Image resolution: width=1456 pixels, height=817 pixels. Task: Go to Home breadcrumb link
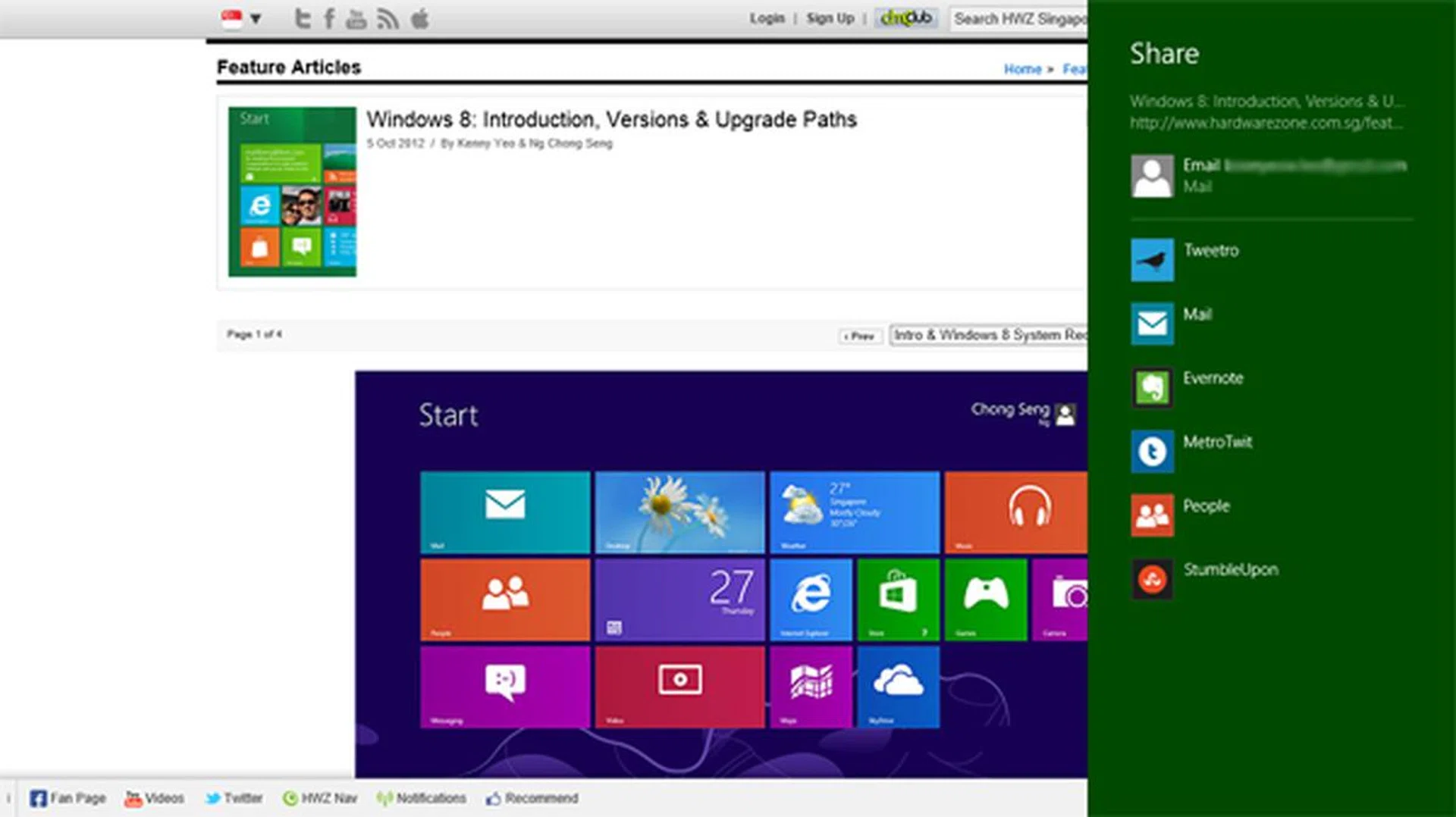(1022, 69)
